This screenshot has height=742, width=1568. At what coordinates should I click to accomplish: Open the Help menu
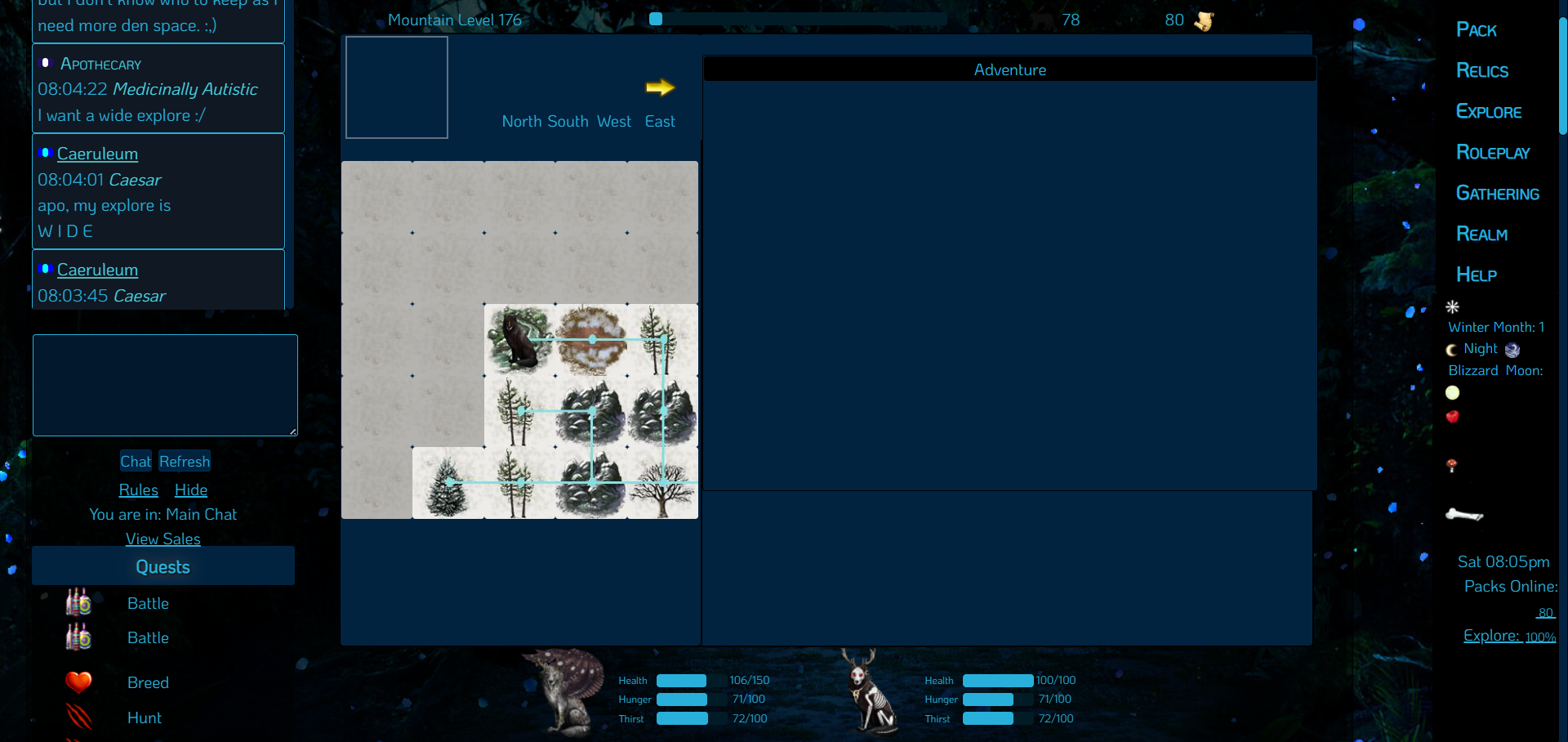(x=1477, y=275)
